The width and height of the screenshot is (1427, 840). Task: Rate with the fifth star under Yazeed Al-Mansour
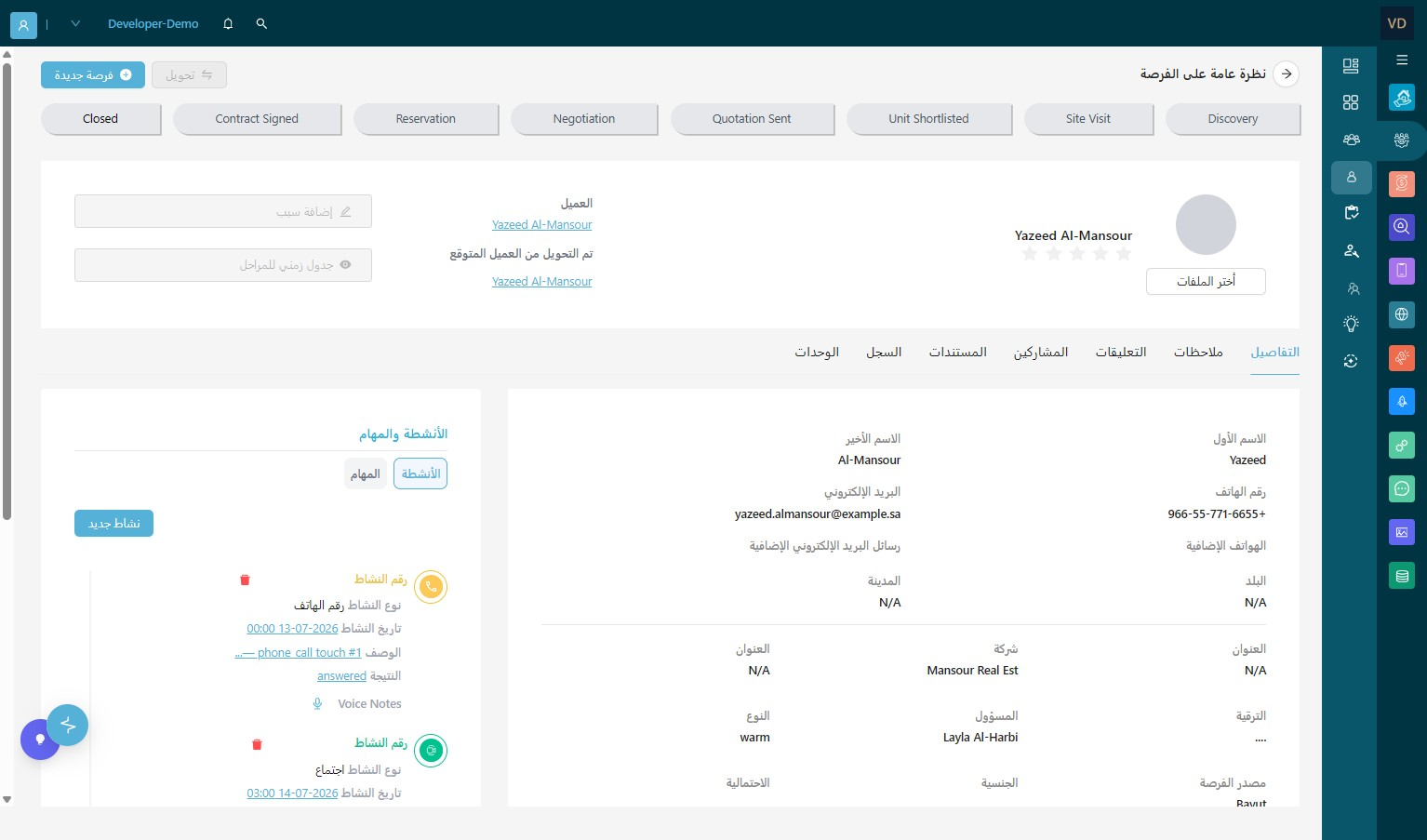point(1030,254)
